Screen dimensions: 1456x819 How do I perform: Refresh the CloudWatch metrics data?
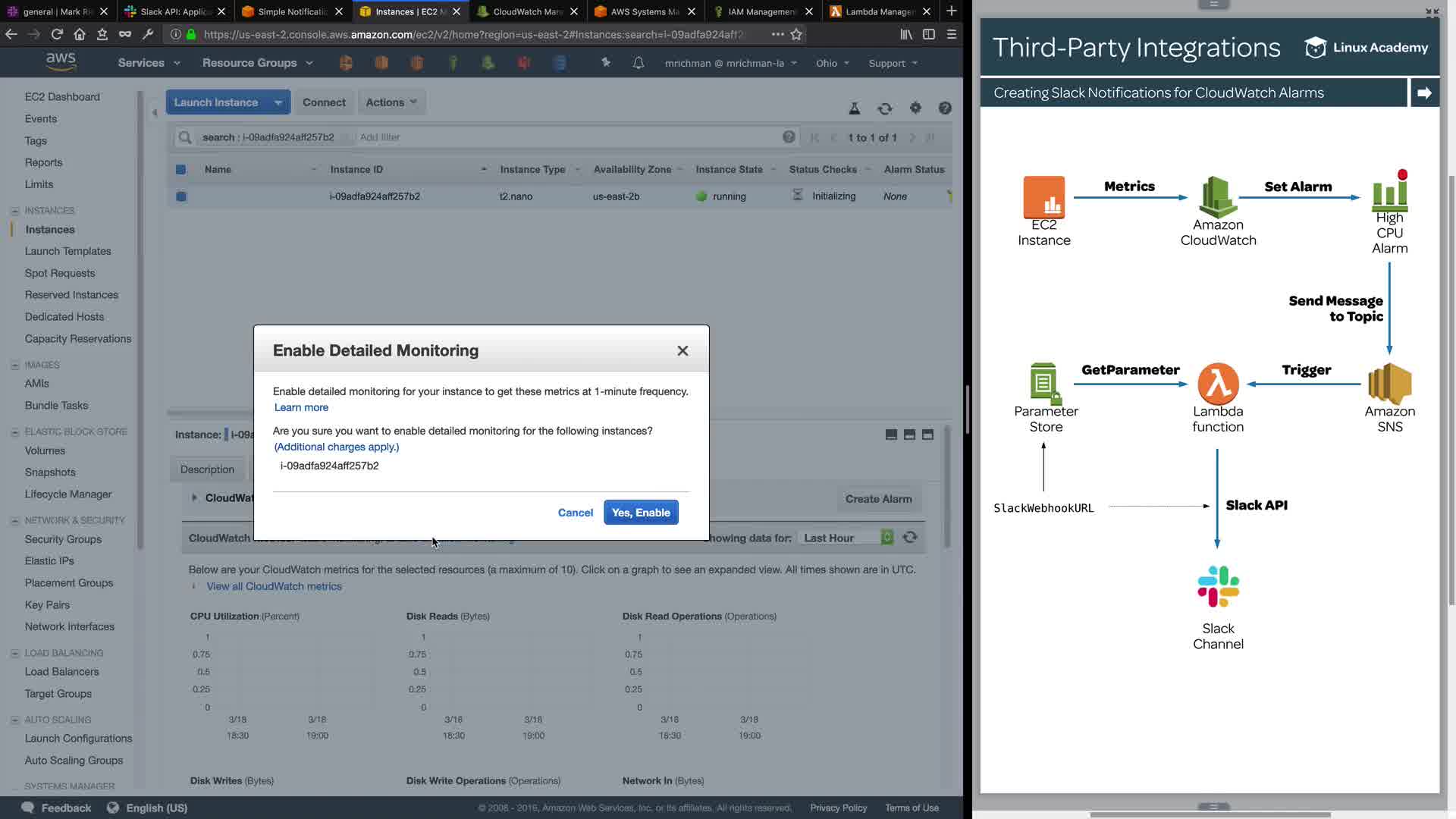click(x=910, y=537)
